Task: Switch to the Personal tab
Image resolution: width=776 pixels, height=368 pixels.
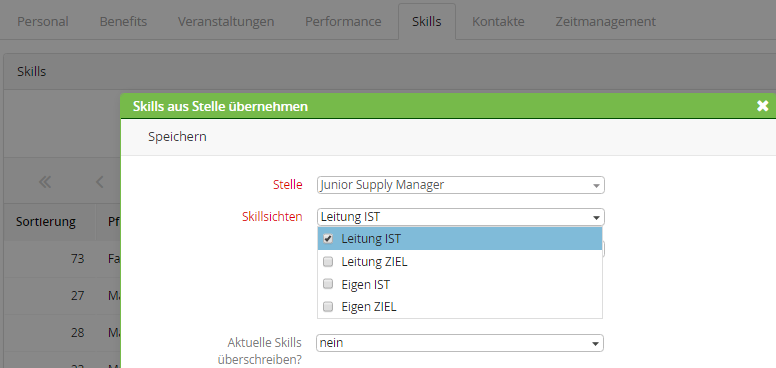Action: pyautogui.click(x=43, y=22)
